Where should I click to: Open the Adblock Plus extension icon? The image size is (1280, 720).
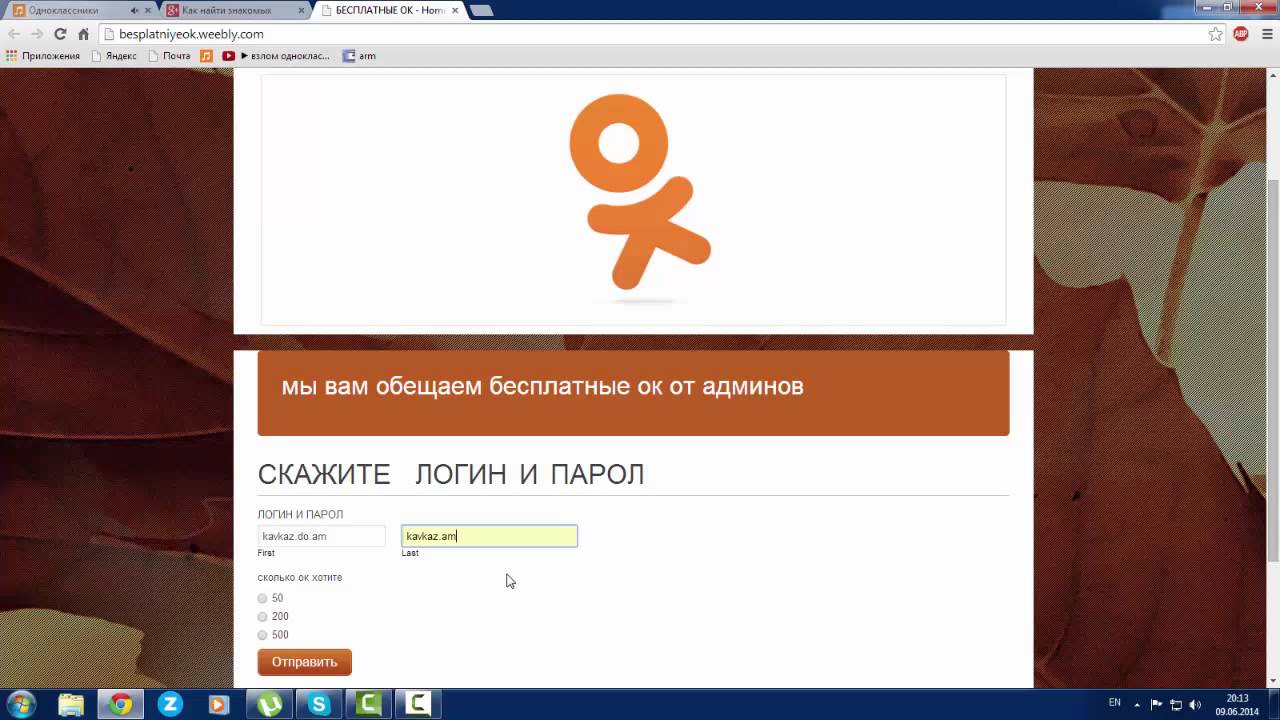[1241, 34]
